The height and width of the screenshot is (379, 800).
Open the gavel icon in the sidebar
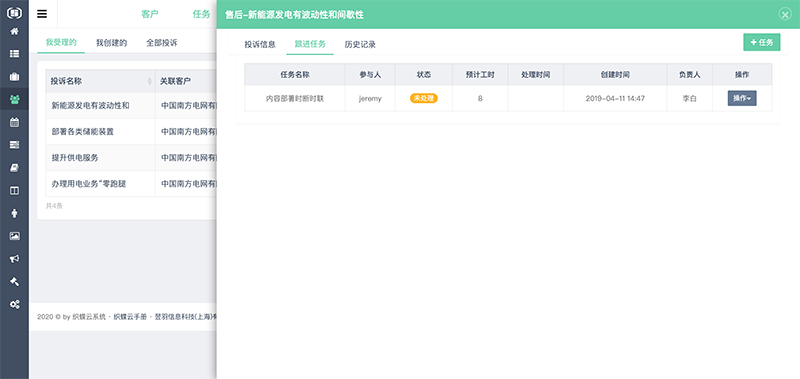14,282
